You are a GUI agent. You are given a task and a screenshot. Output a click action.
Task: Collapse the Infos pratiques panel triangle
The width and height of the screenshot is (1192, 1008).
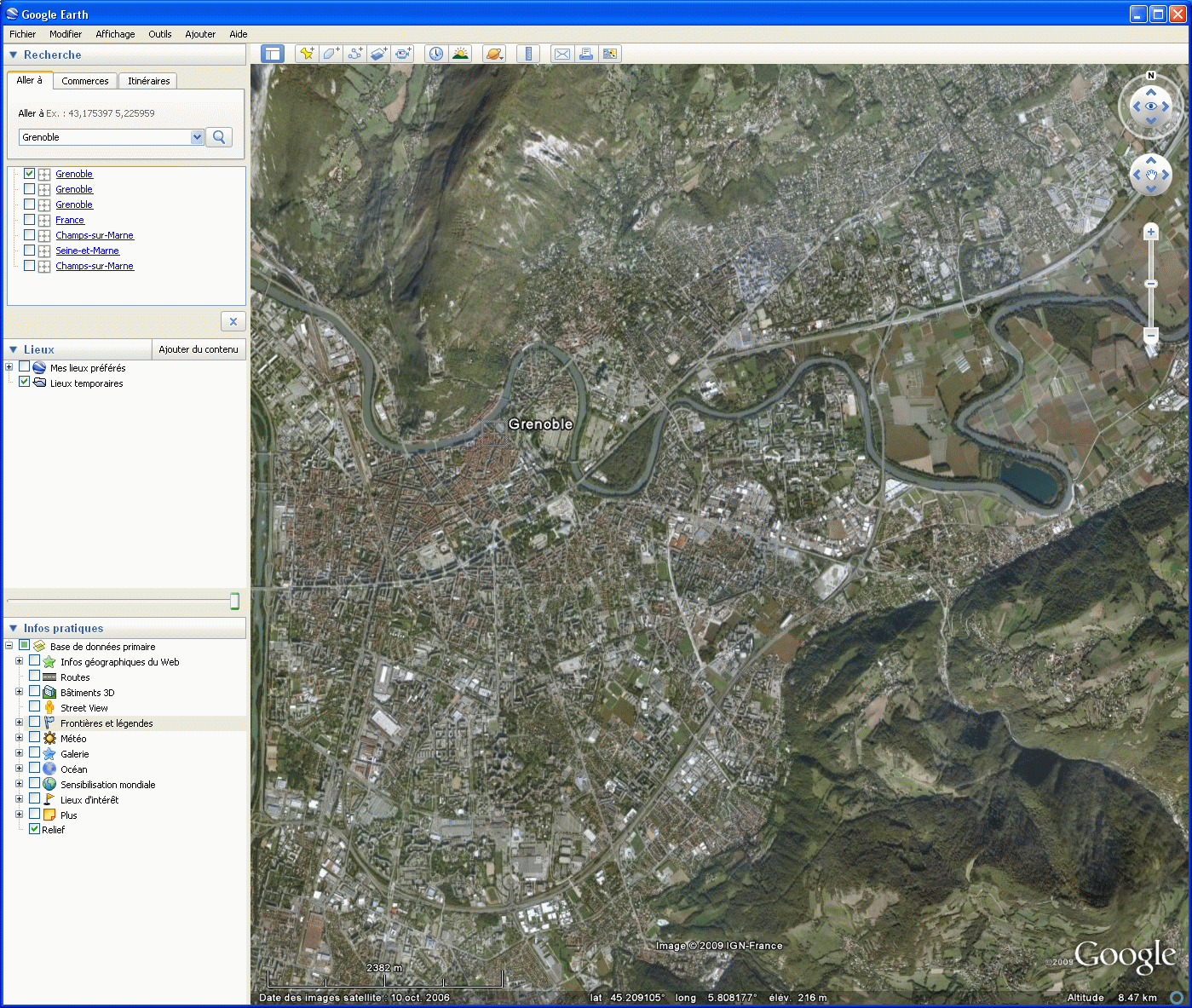(13, 628)
